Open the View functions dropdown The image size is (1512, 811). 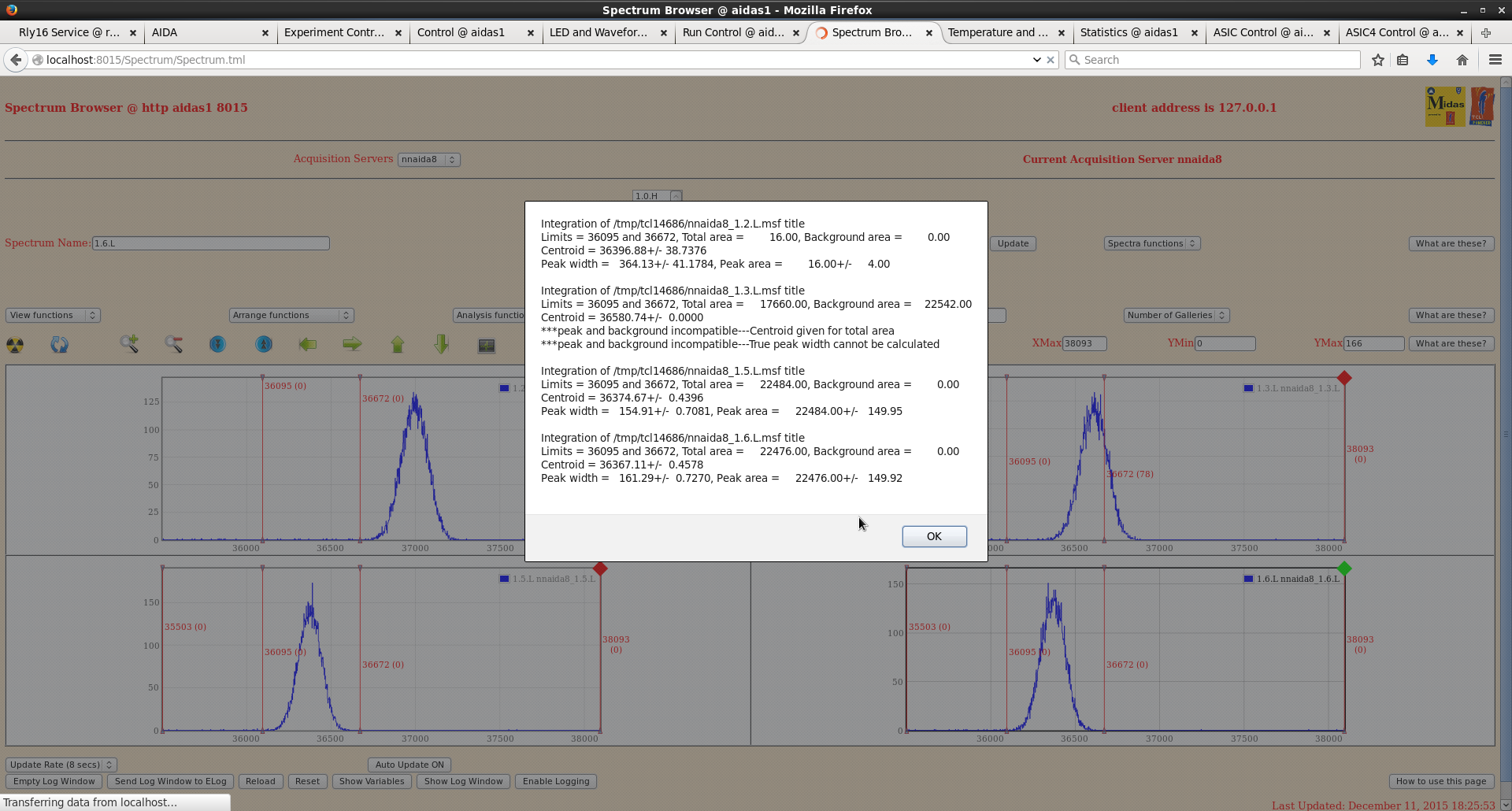pyautogui.click(x=54, y=316)
